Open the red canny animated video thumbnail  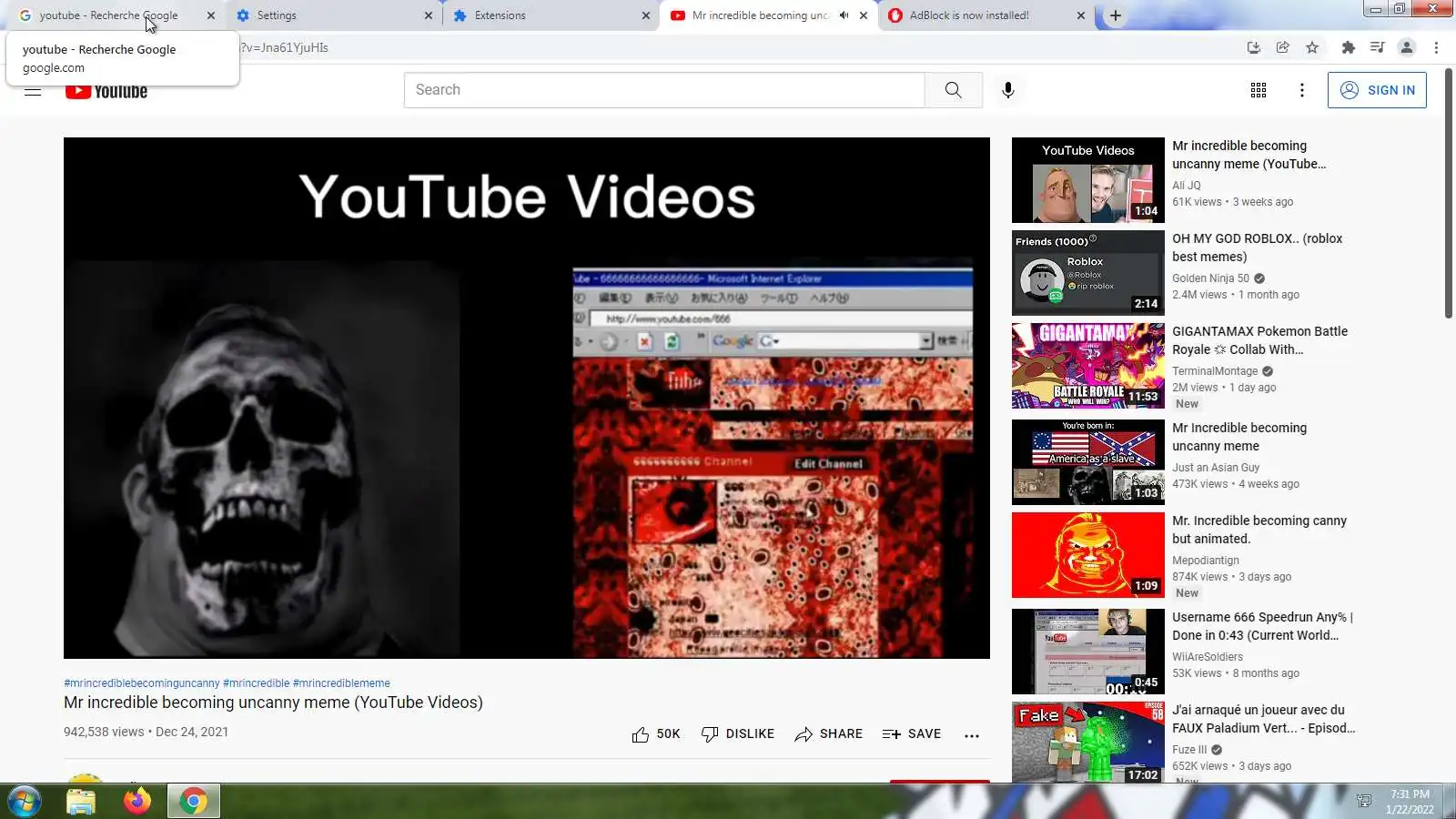pyautogui.click(x=1088, y=555)
